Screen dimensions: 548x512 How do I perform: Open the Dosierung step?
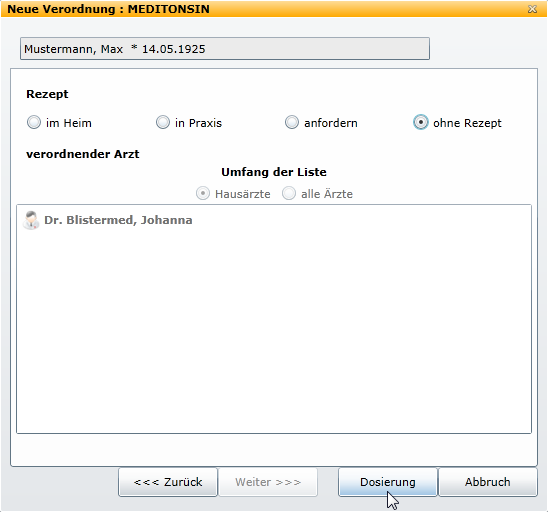tap(388, 482)
